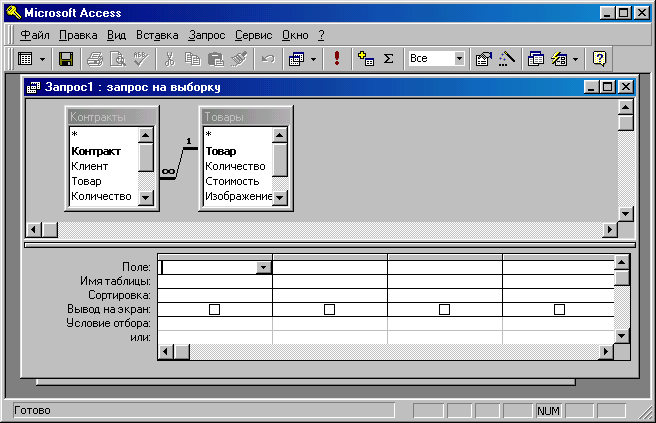Viewport: 656px width, 423px height.
Task: Click the first column's Сортировка cell
Action: [x=215, y=295]
